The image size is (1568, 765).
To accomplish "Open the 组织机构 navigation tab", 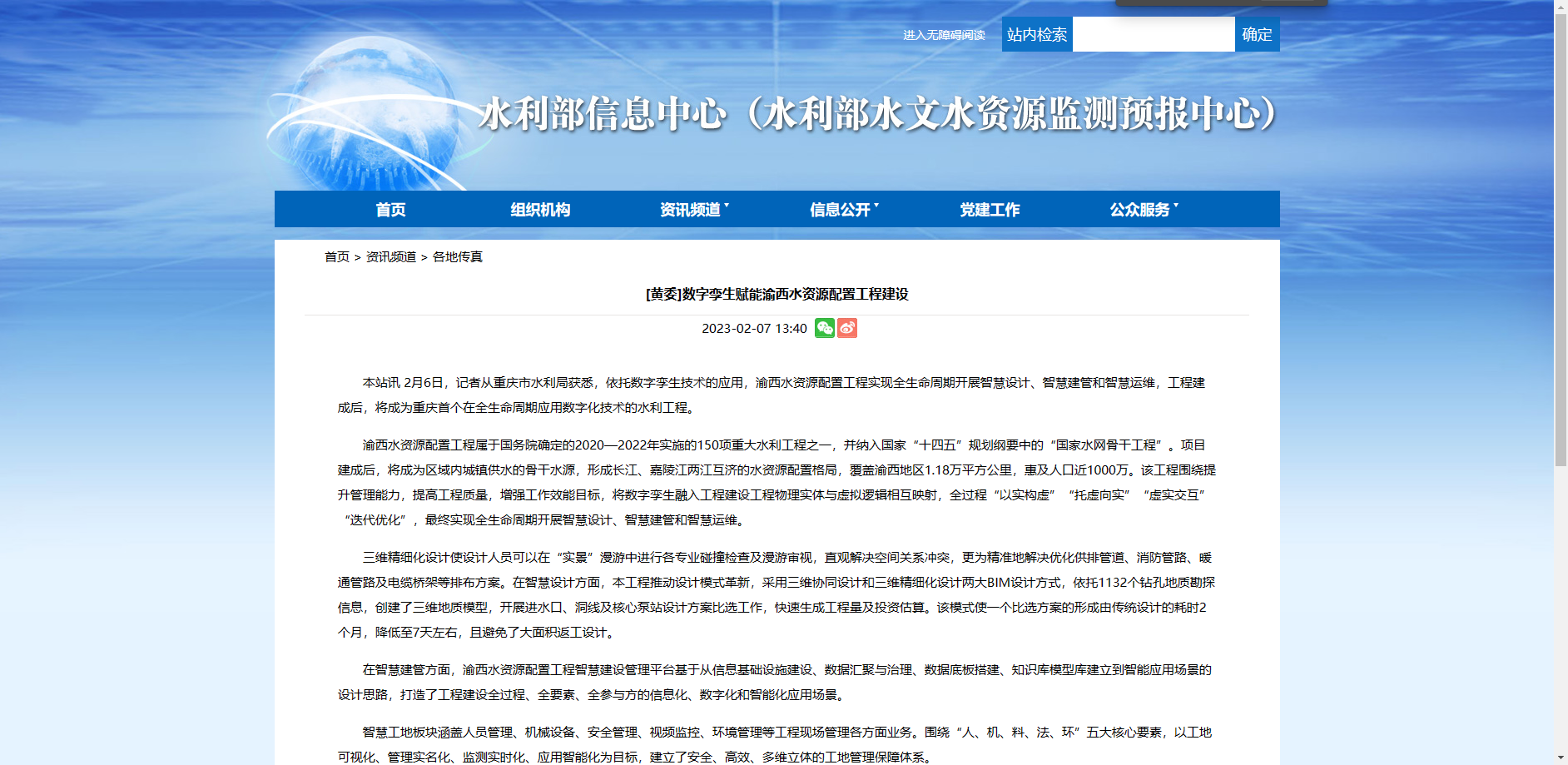I will coord(540,210).
